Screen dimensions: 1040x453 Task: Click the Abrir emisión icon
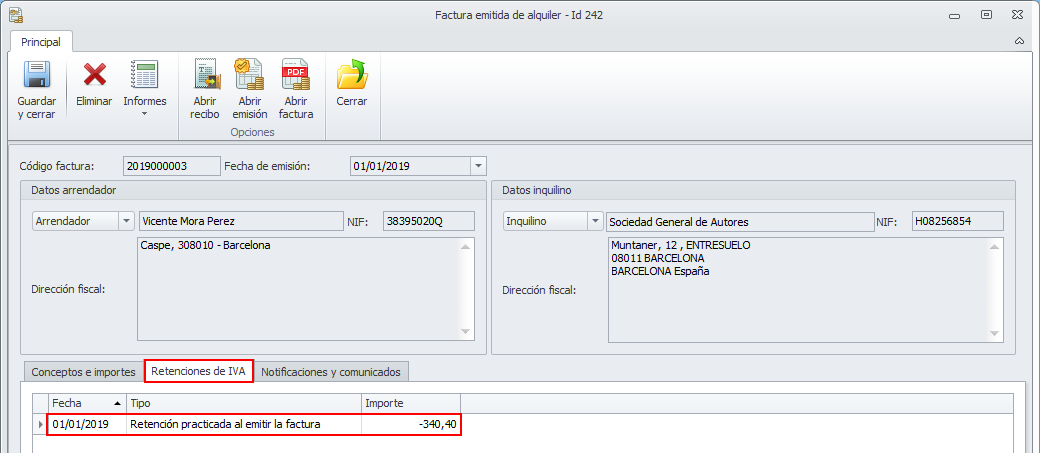(249, 74)
